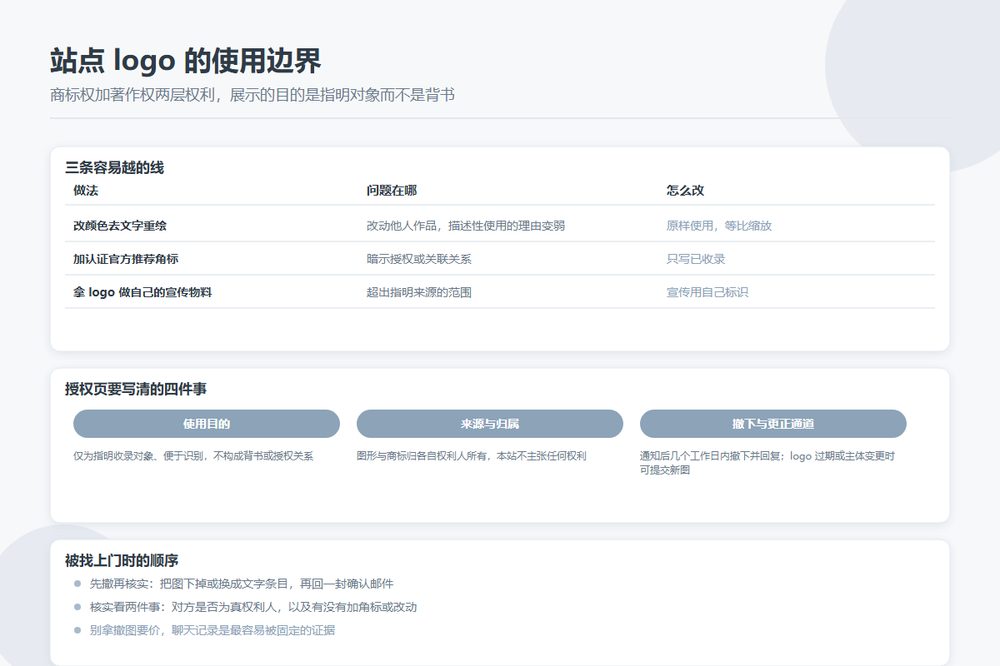
Task: Click the 使用目的 pill button
Action: point(206,424)
